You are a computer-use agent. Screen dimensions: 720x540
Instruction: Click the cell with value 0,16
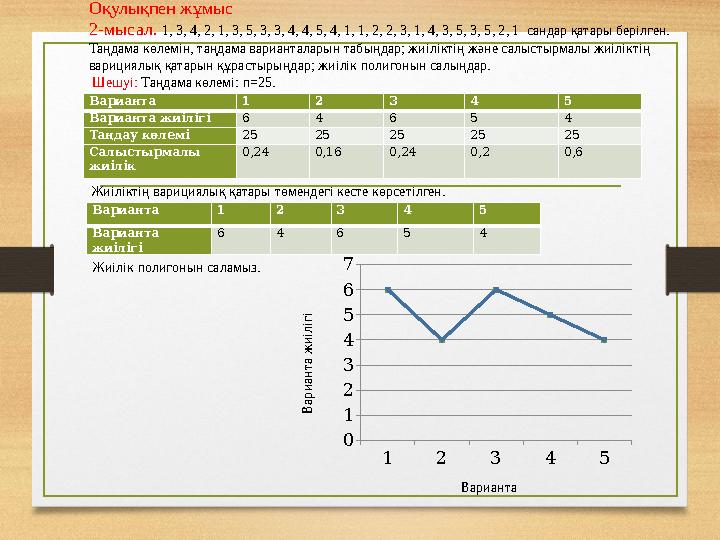coord(346,161)
